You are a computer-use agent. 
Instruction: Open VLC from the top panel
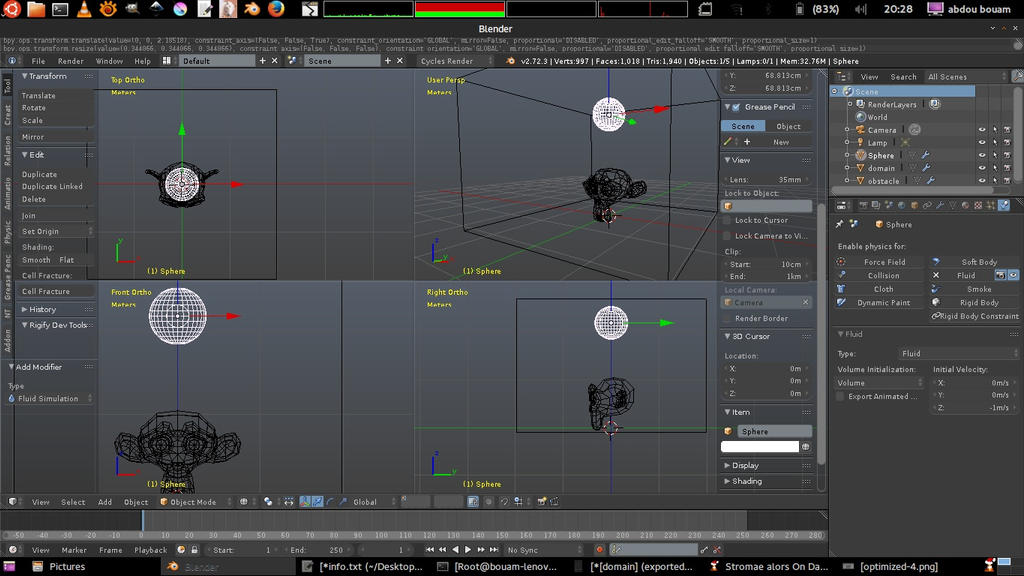84,9
